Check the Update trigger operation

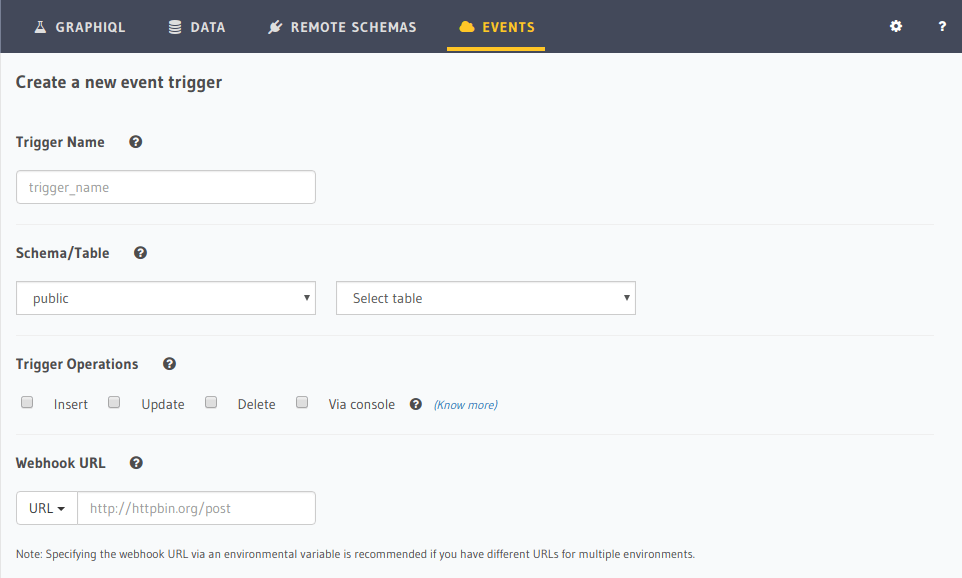pyautogui.click(x=115, y=403)
